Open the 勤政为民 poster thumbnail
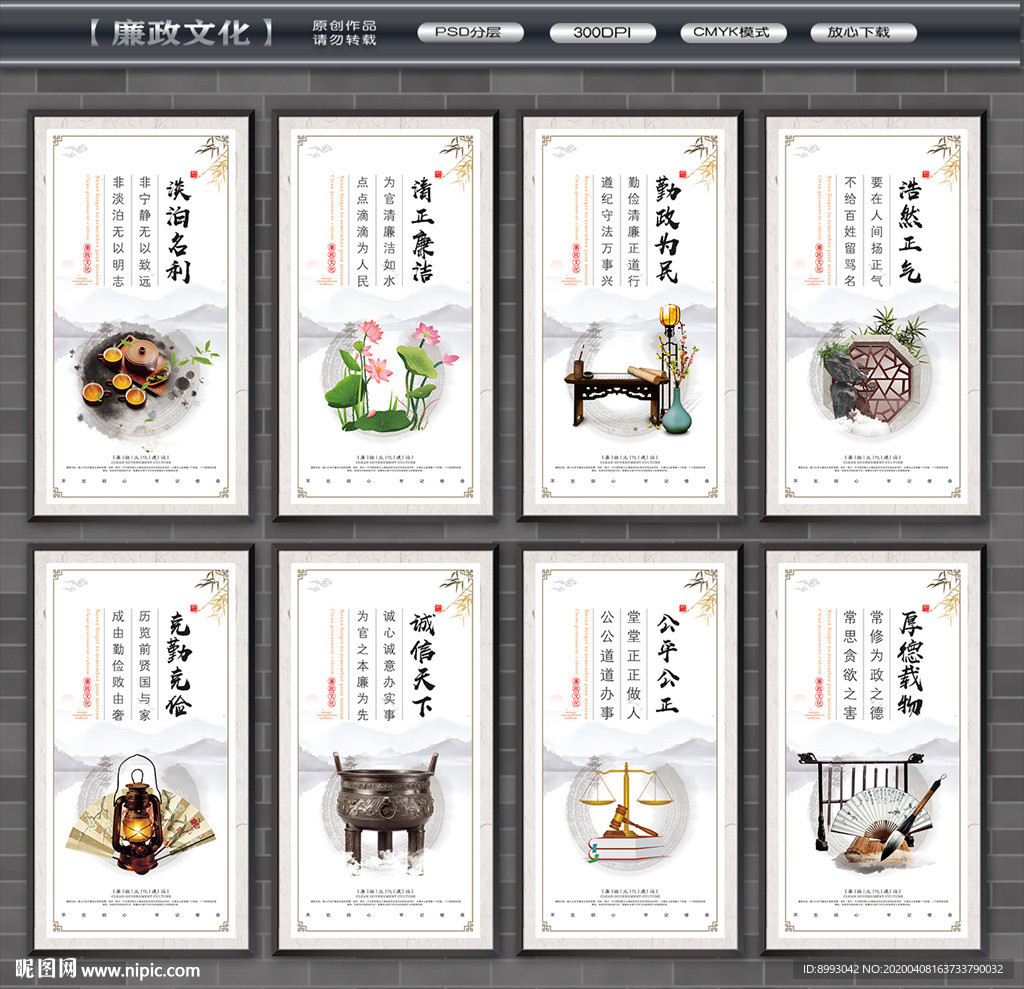Screen dimensions: 1024x989 (630, 316)
